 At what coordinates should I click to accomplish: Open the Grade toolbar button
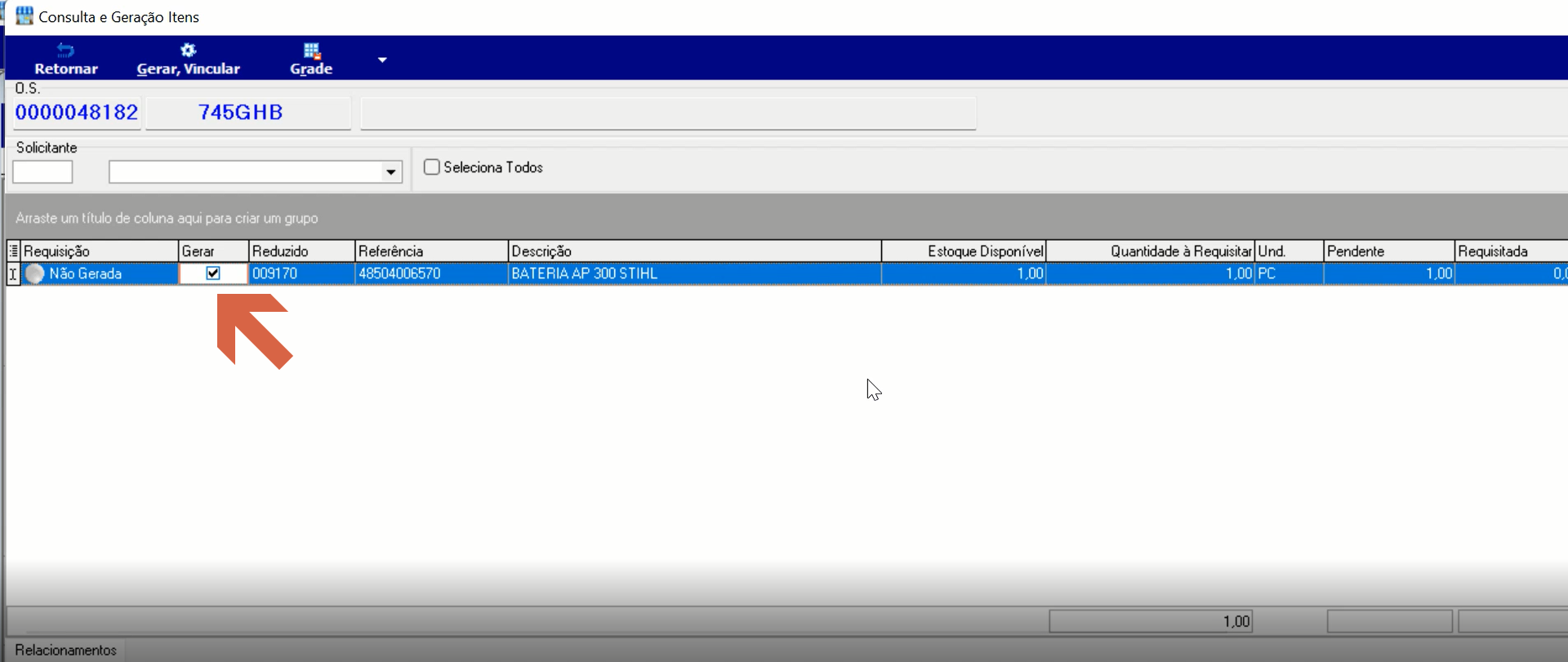[x=311, y=59]
